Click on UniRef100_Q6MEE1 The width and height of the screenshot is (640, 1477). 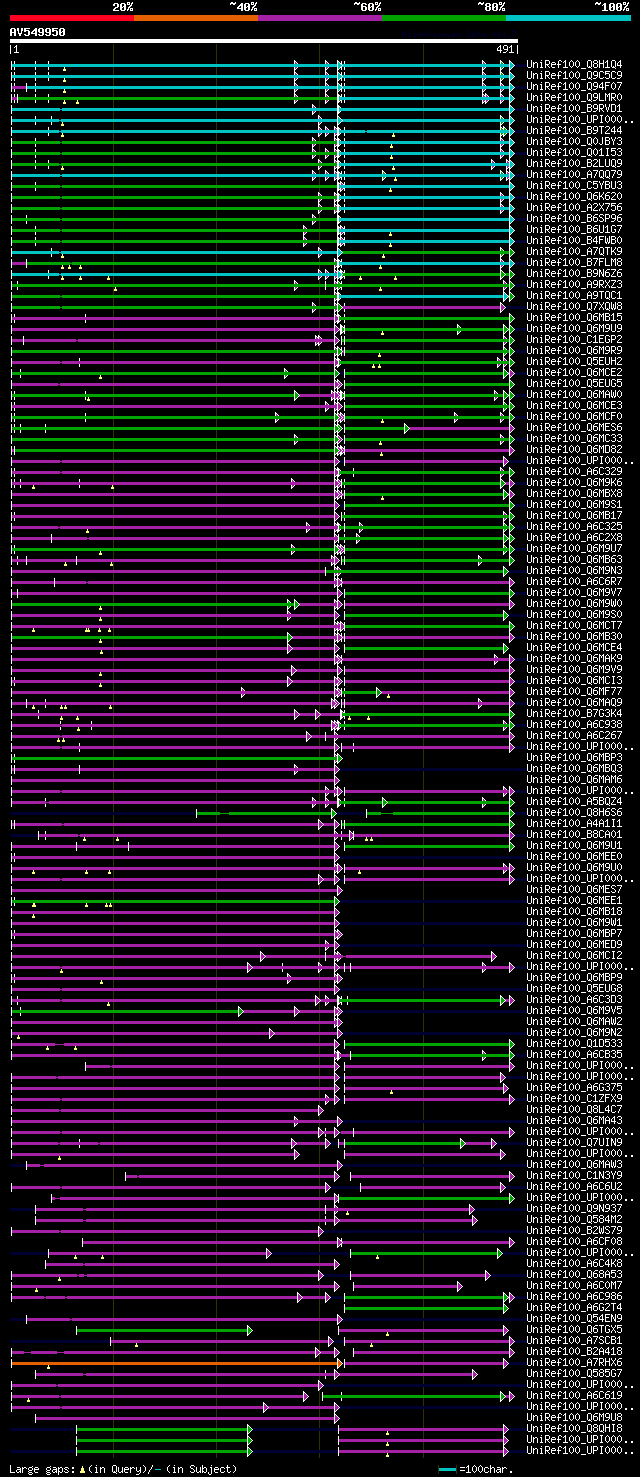click(574, 900)
